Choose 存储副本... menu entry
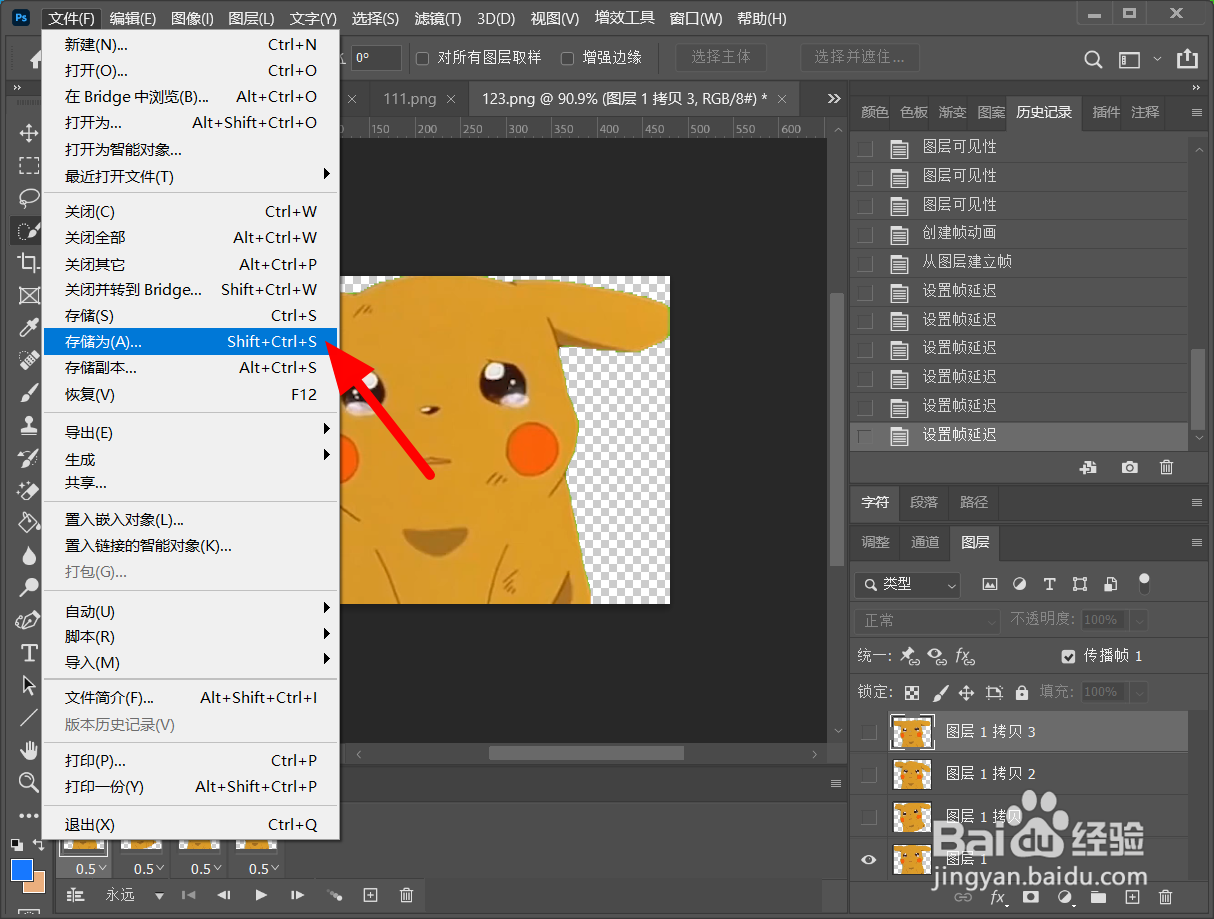Screen dimensions: 1214x919 tap(191, 367)
